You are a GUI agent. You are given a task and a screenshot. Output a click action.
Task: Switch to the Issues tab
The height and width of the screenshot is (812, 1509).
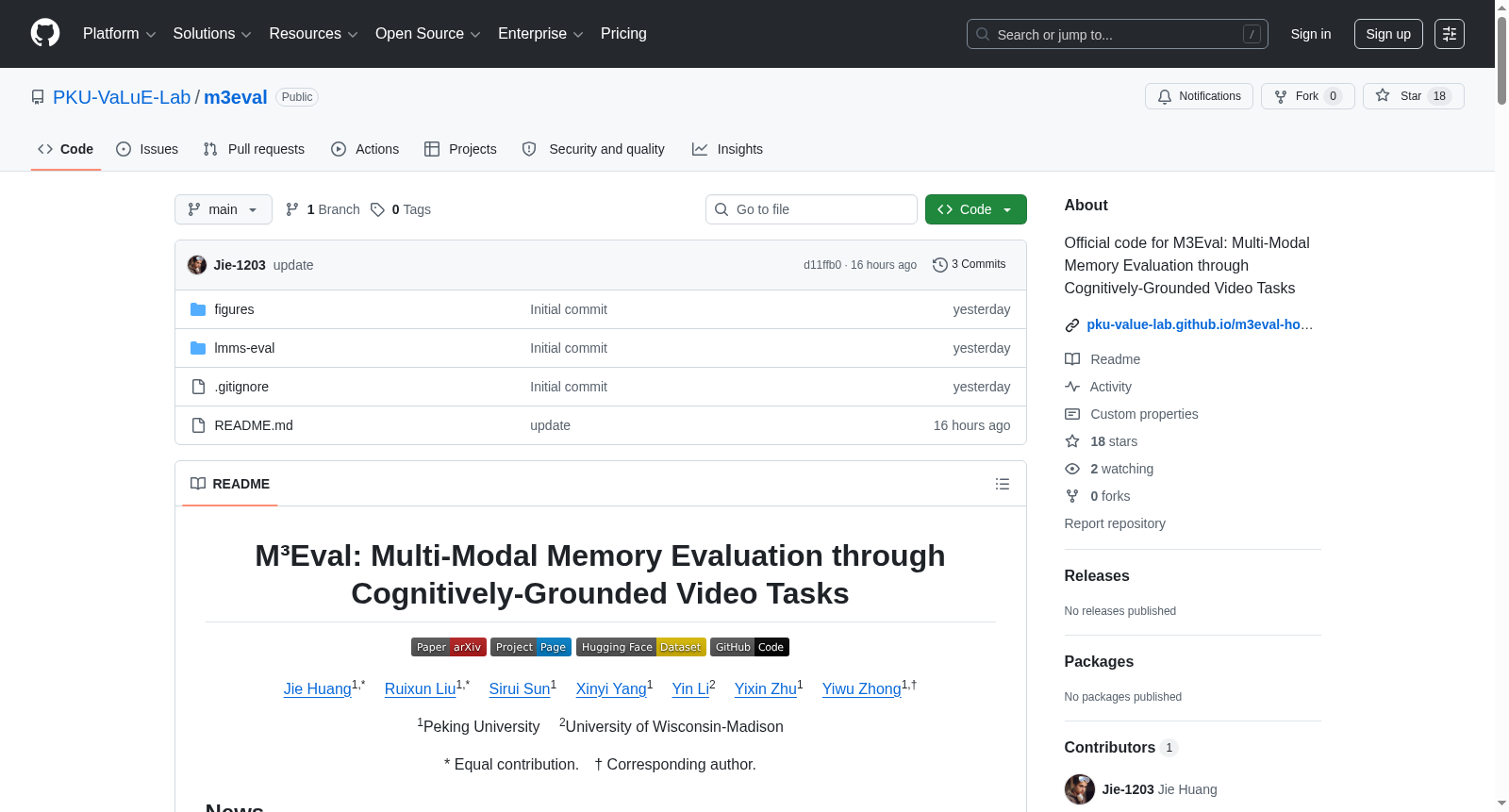pos(147,149)
